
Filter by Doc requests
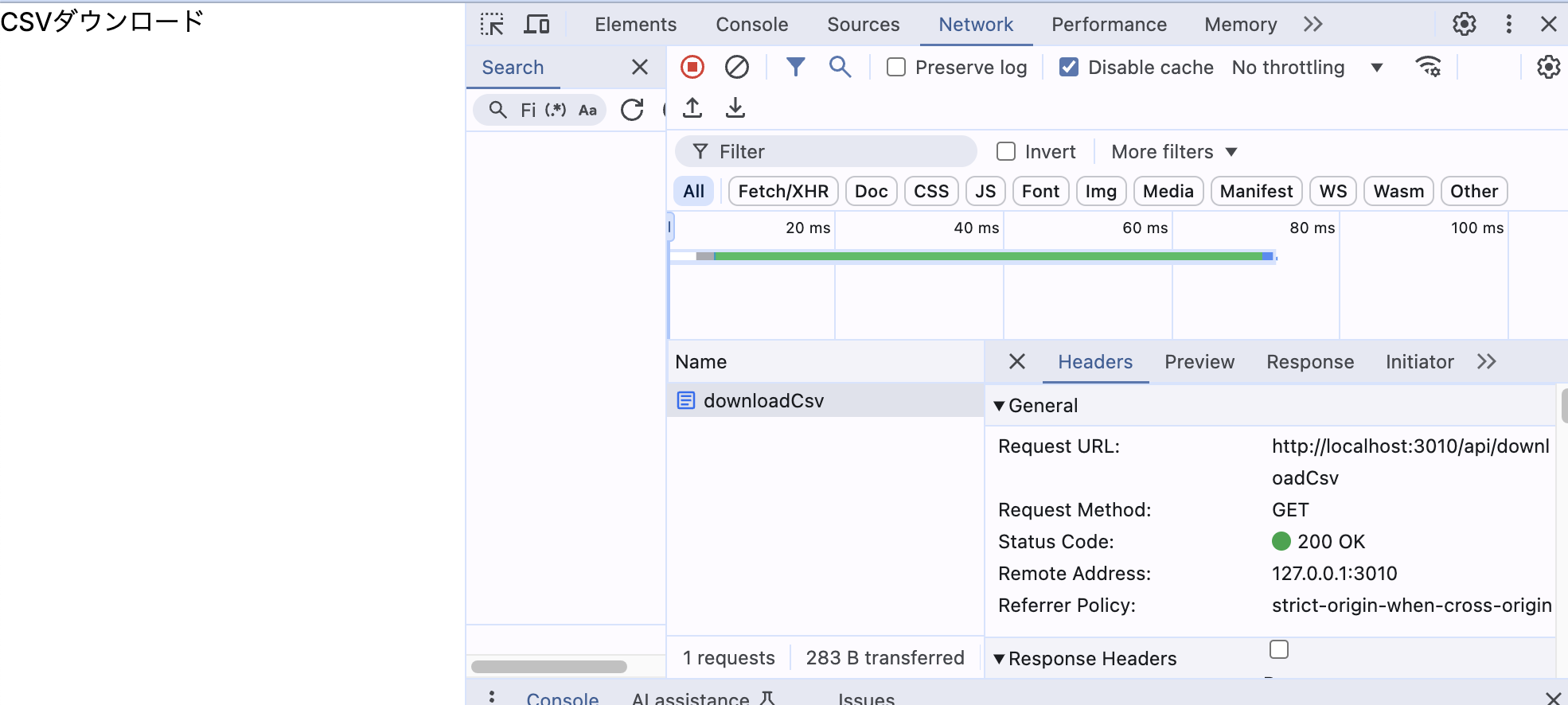(x=872, y=191)
